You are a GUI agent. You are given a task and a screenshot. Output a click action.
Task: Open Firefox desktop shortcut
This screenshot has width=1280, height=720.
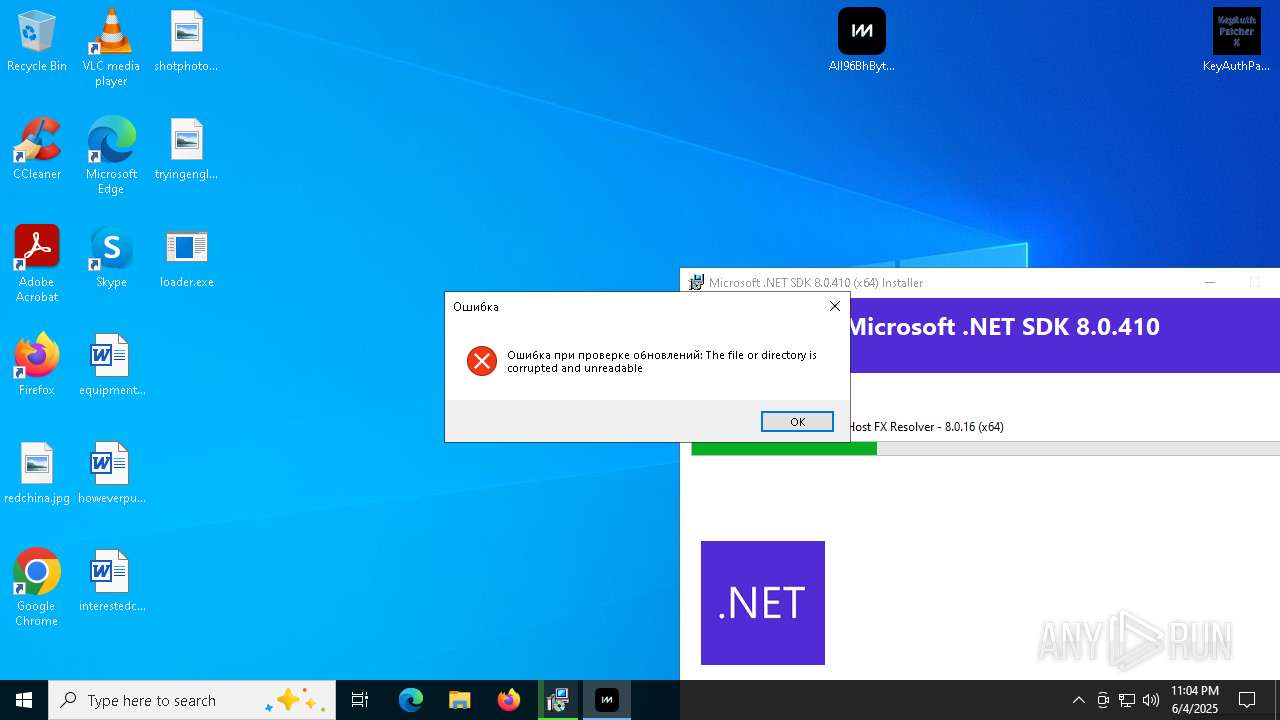pos(37,366)
